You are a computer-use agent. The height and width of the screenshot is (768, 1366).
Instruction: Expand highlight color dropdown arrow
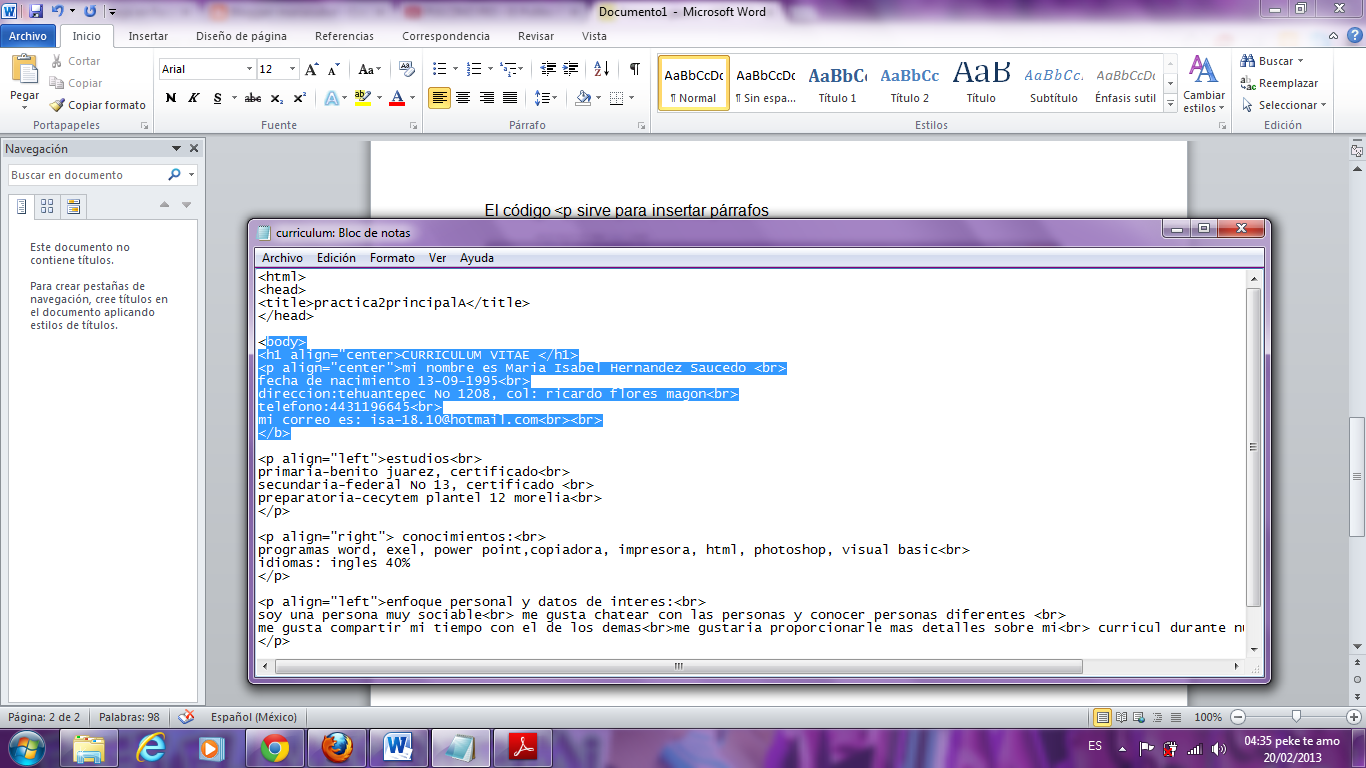click(x=378, y=98)
